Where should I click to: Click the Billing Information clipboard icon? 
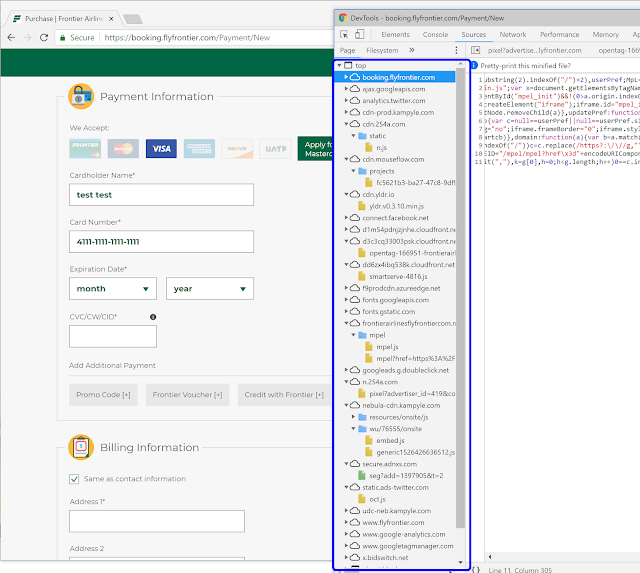81,447
